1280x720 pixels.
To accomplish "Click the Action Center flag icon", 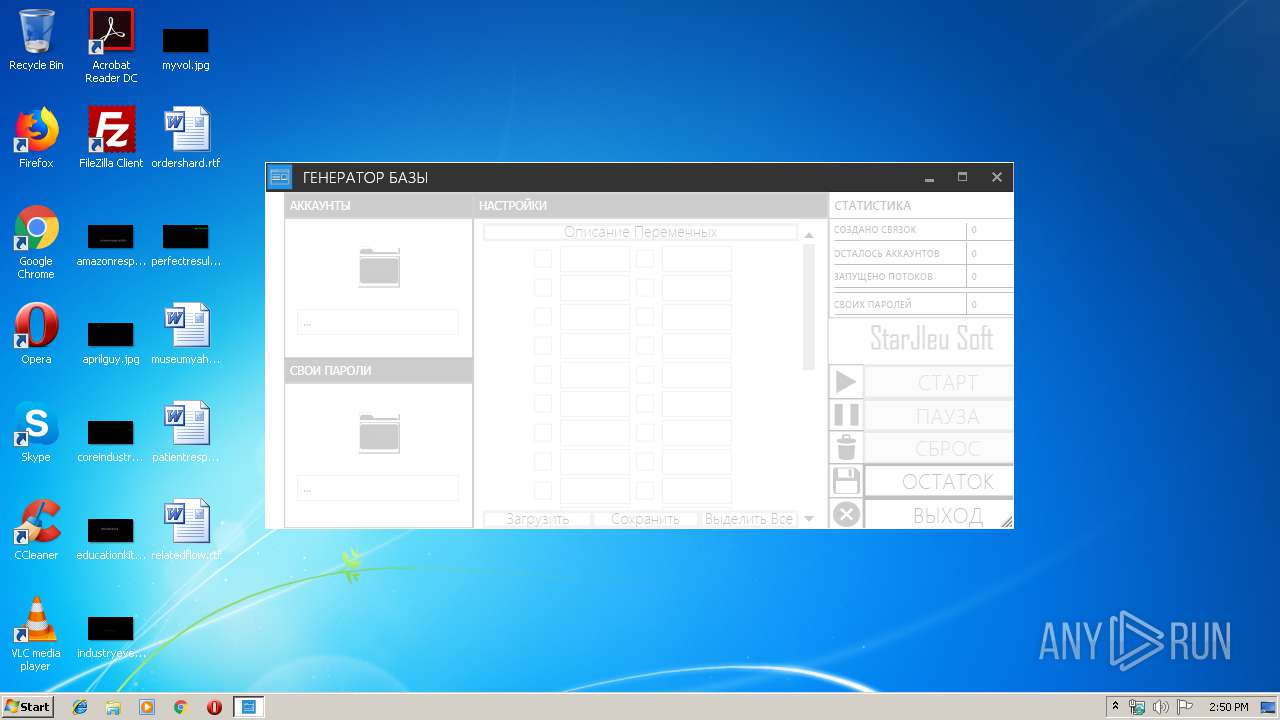I will (x=1184, y=707).
